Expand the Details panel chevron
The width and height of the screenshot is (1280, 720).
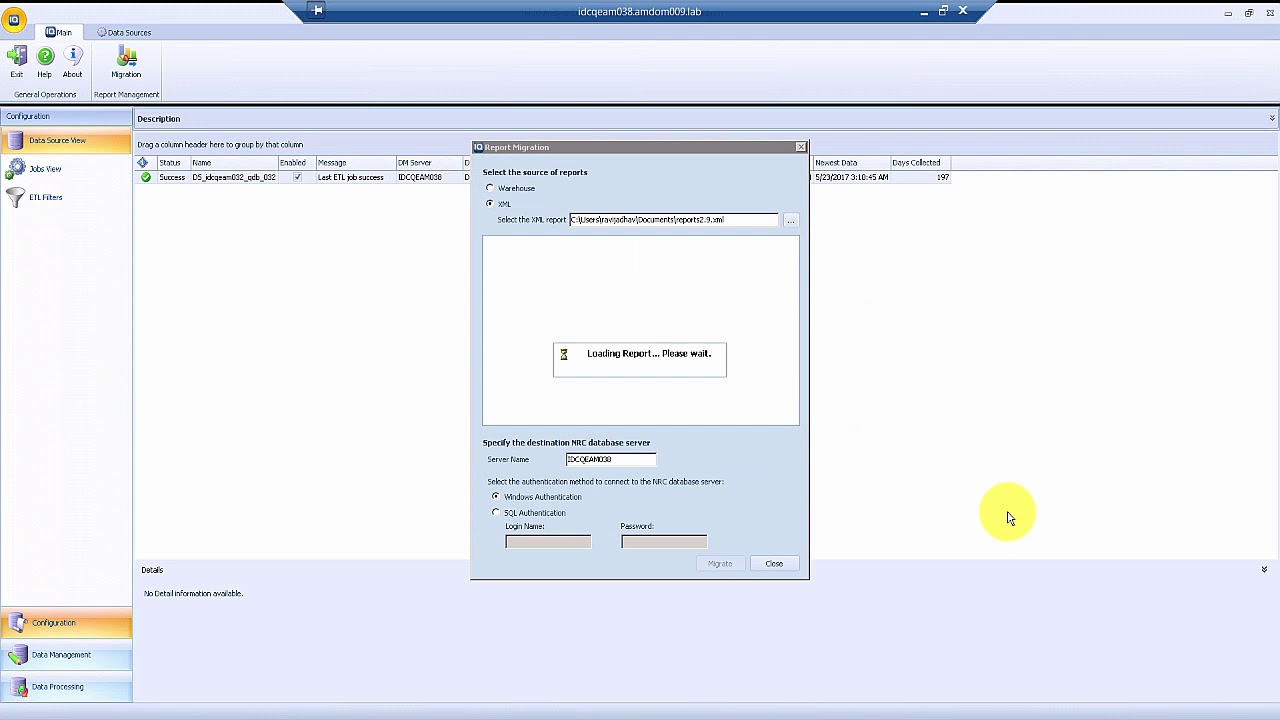click(1264, 570)
